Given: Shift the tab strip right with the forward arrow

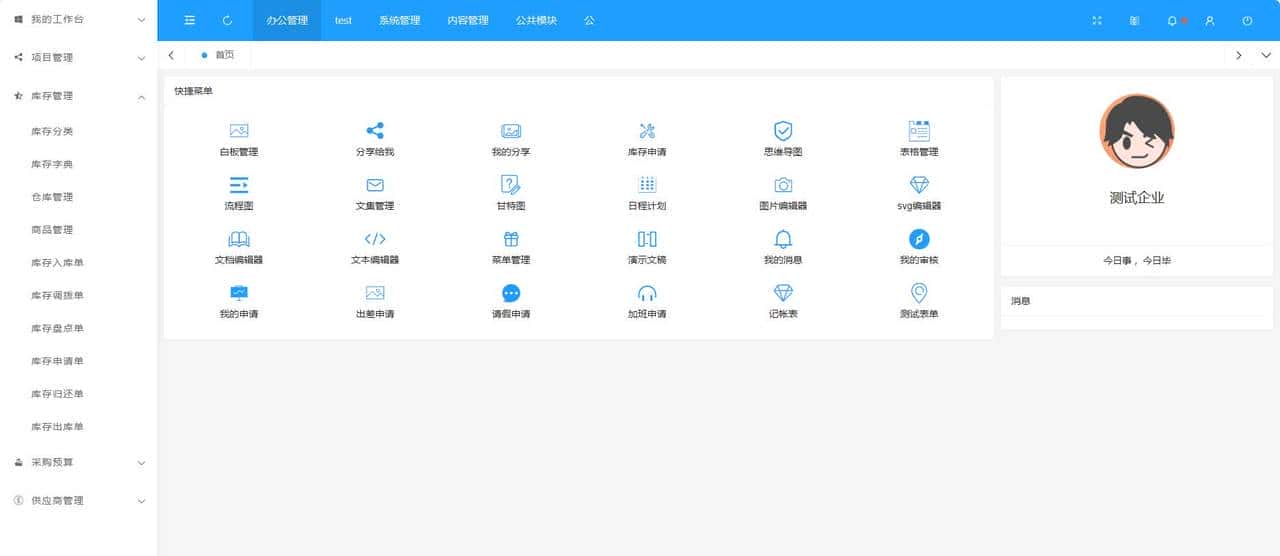Looking at the screenshot, I should tap(1239, 55).
